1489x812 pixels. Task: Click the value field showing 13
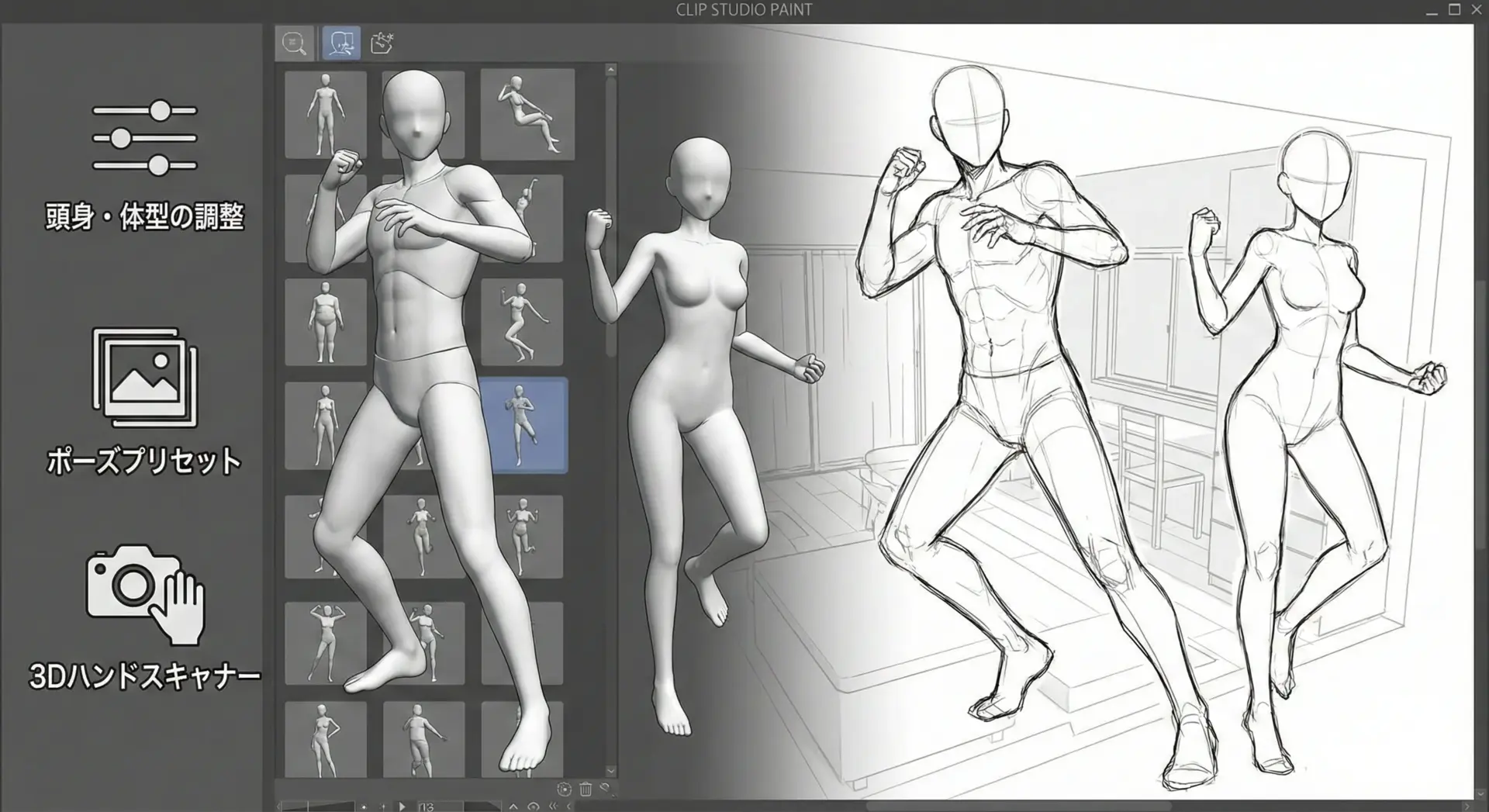(439, 807)
